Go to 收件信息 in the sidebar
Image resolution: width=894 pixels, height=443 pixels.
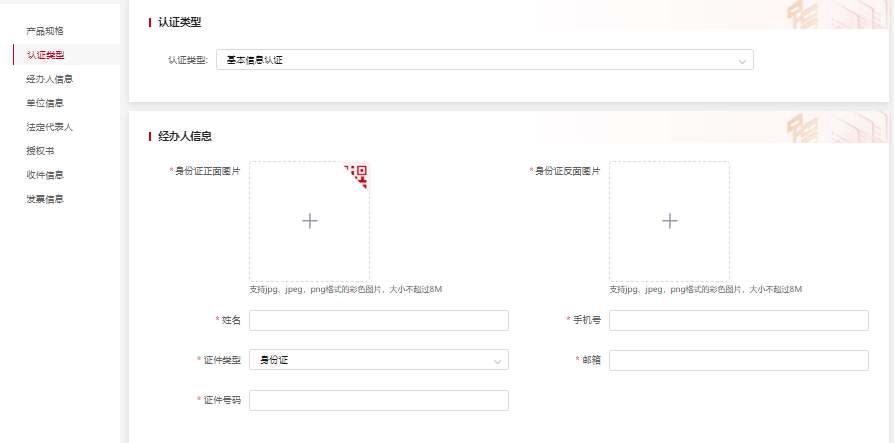tap(45, 175)
